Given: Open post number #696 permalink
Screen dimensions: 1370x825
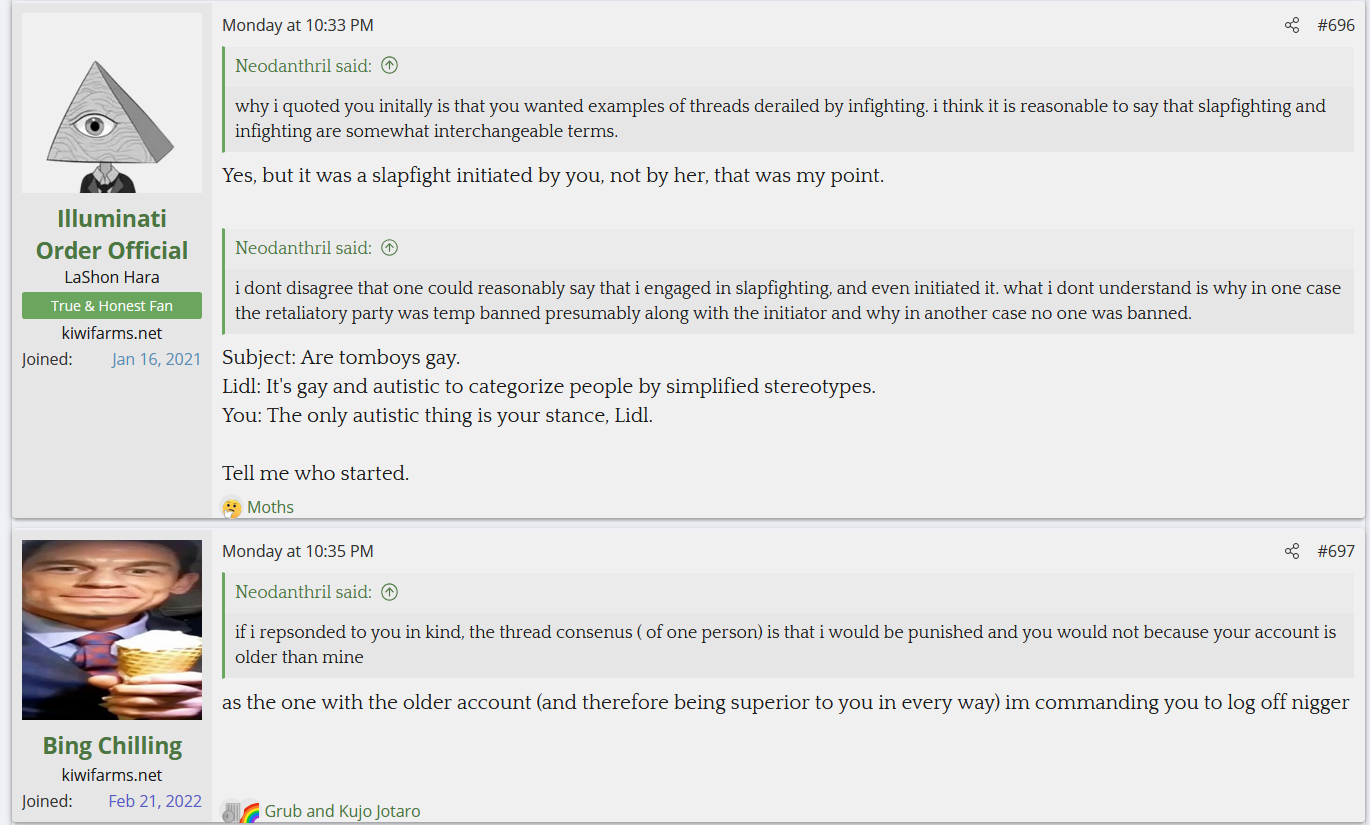Looking at the screenshot, I should (1336, 26).
